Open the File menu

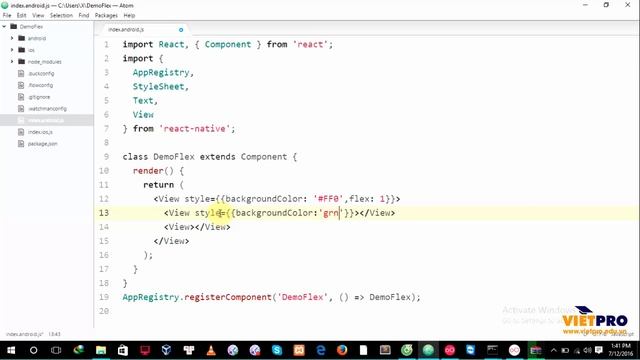(x=7, y=16)
